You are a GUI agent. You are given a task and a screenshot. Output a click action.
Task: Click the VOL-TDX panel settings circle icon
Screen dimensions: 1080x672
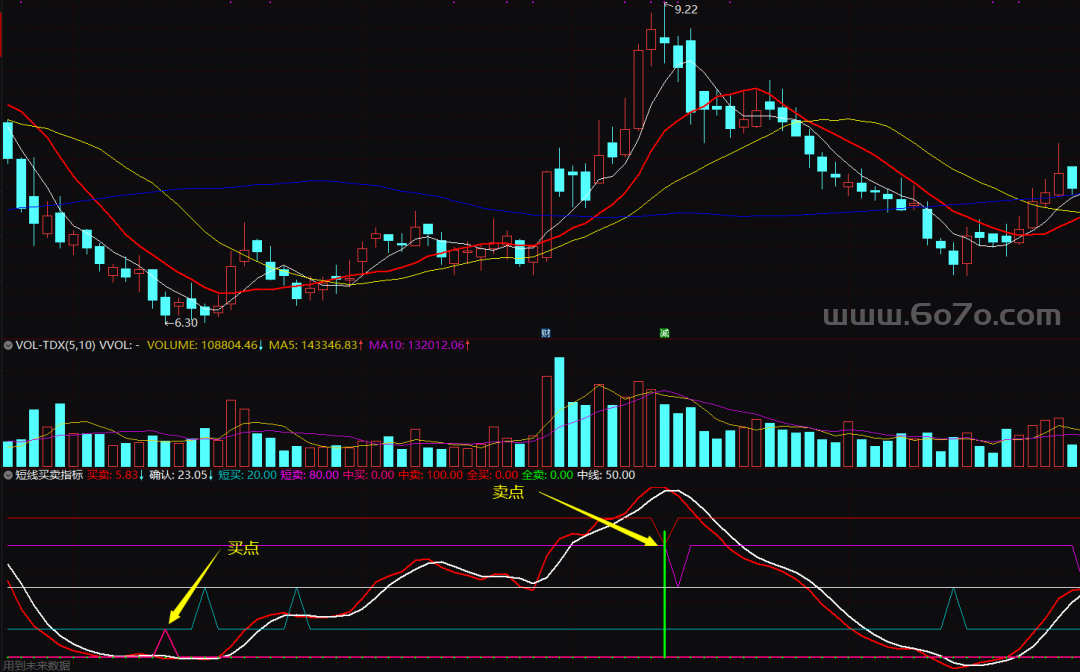[x=9, y=345]
